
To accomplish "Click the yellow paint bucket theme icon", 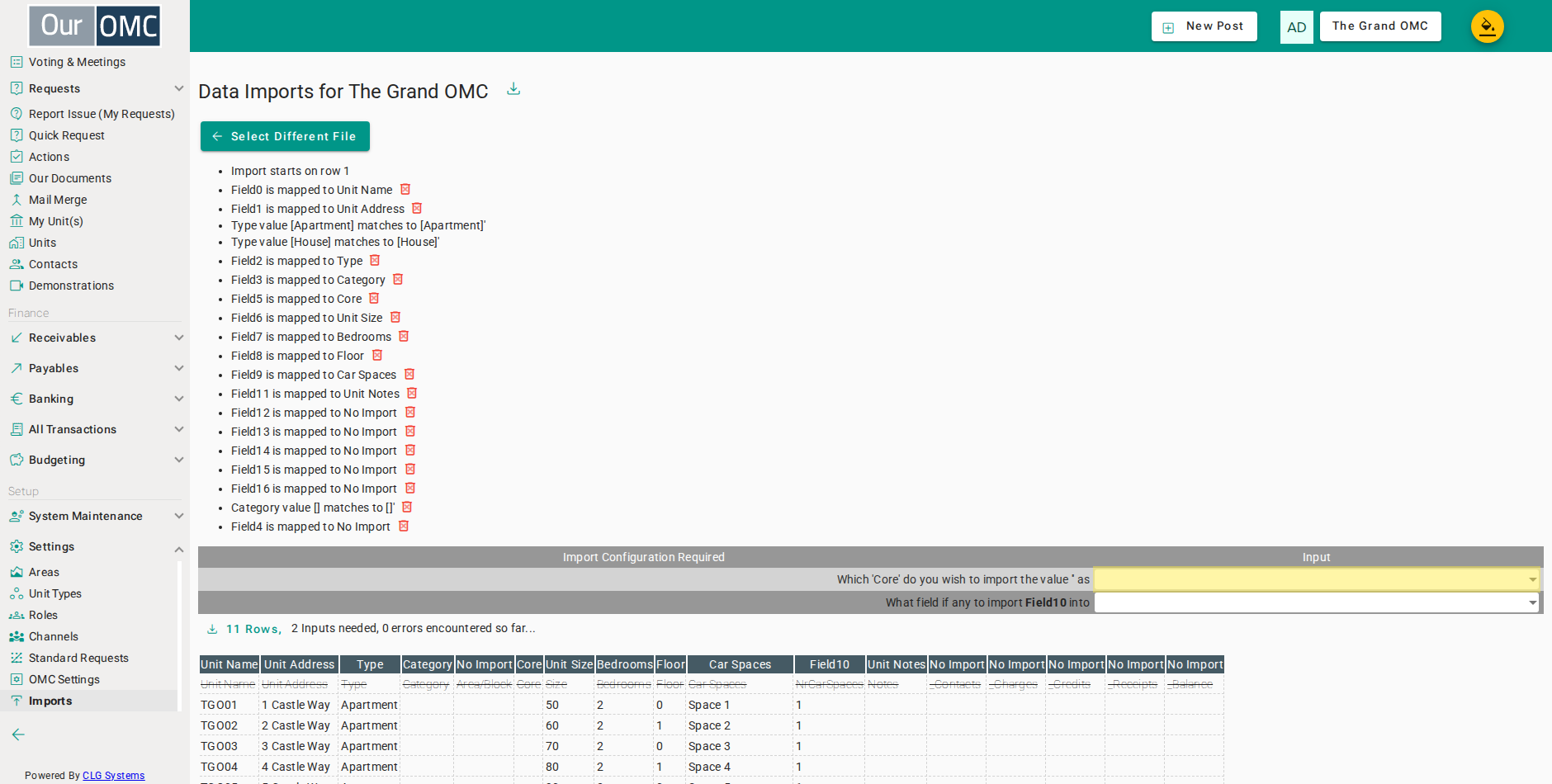I will click(x=1487, y=26).
